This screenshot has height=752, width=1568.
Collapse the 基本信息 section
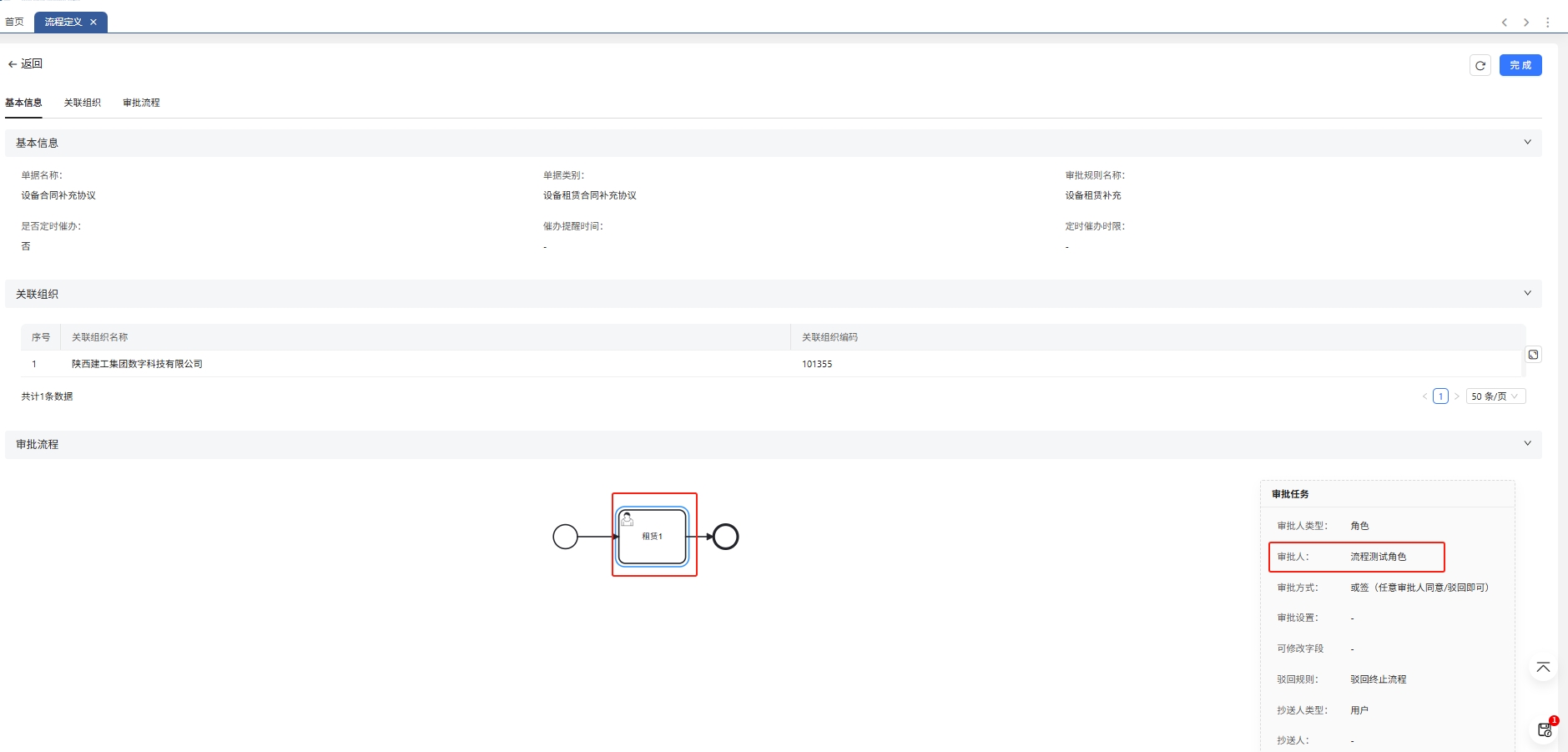(x=1527, y=143)
